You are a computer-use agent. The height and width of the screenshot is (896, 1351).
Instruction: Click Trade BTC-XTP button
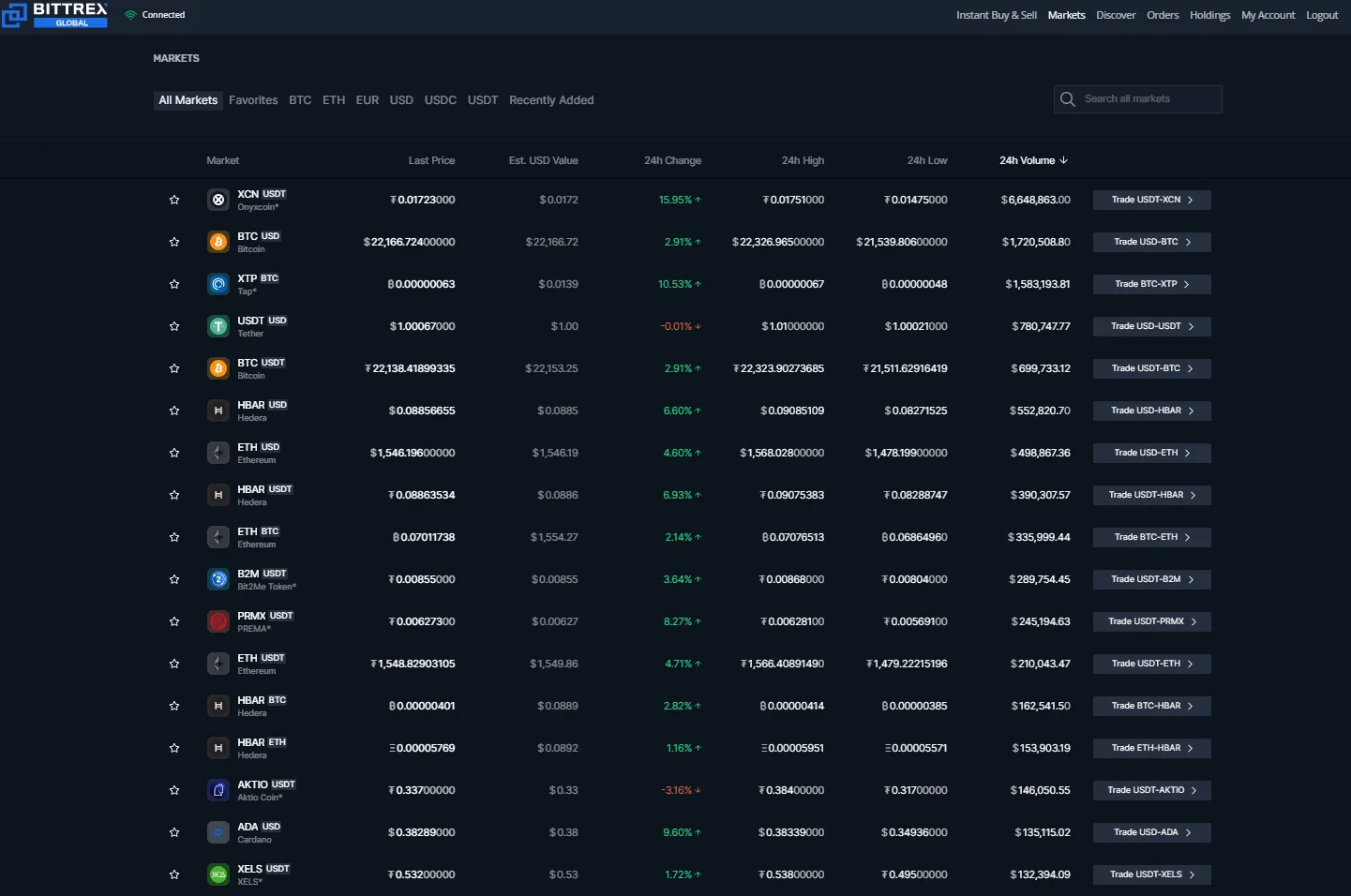pyautogui.click(x=1152, y=284)
